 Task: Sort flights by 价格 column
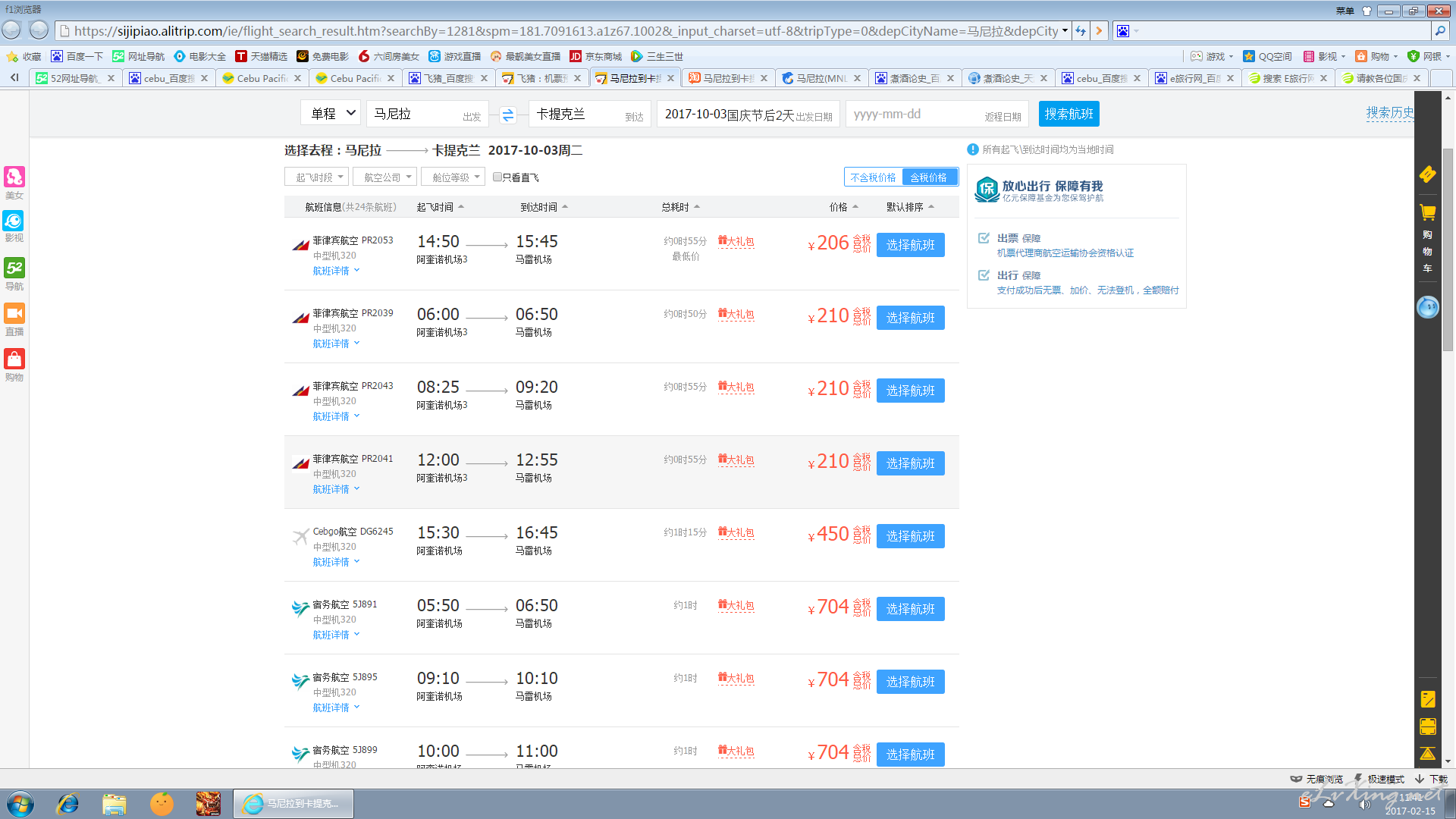(x=843, y=207)
